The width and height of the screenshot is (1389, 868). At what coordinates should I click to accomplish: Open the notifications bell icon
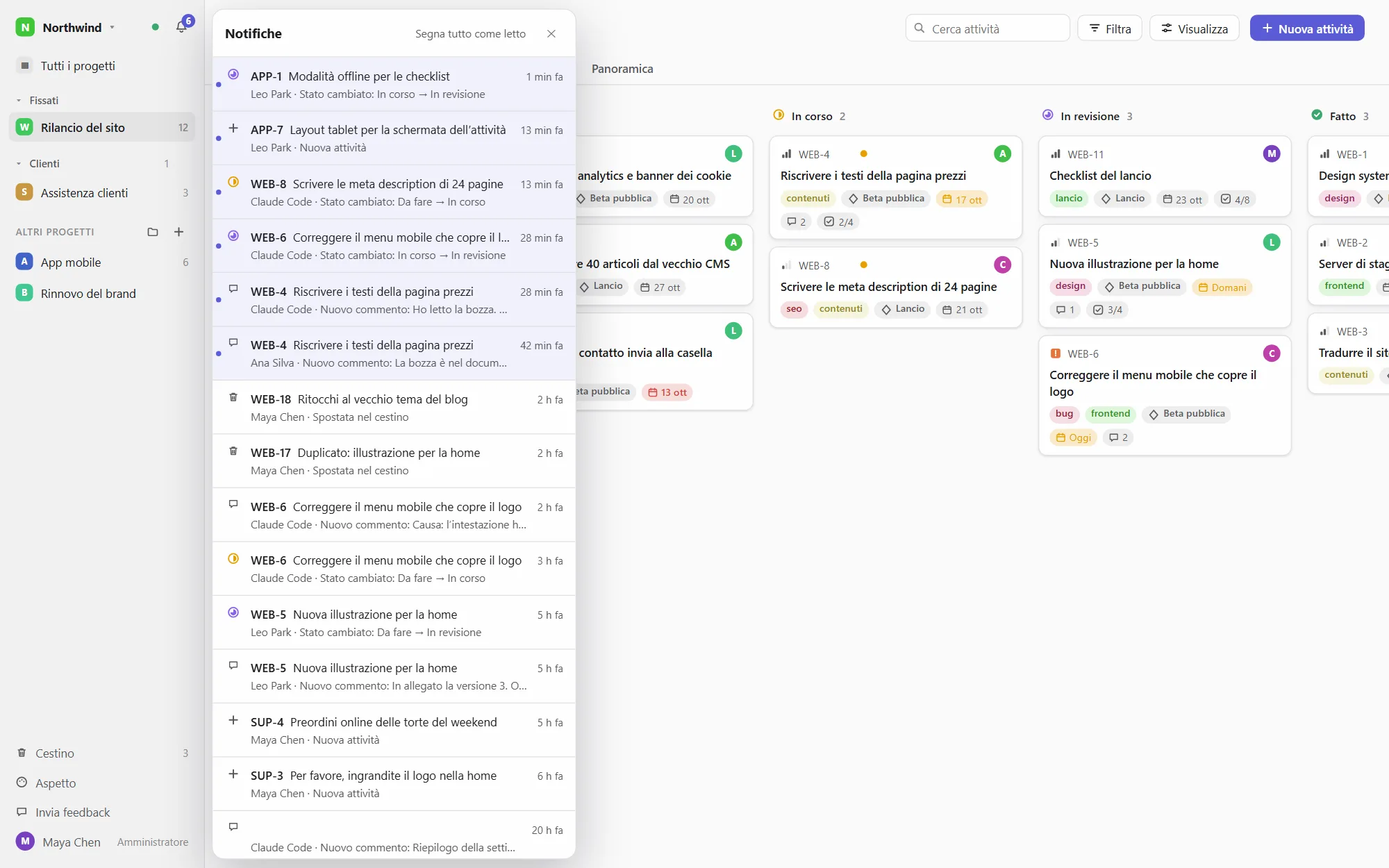[x=182, y=27]
